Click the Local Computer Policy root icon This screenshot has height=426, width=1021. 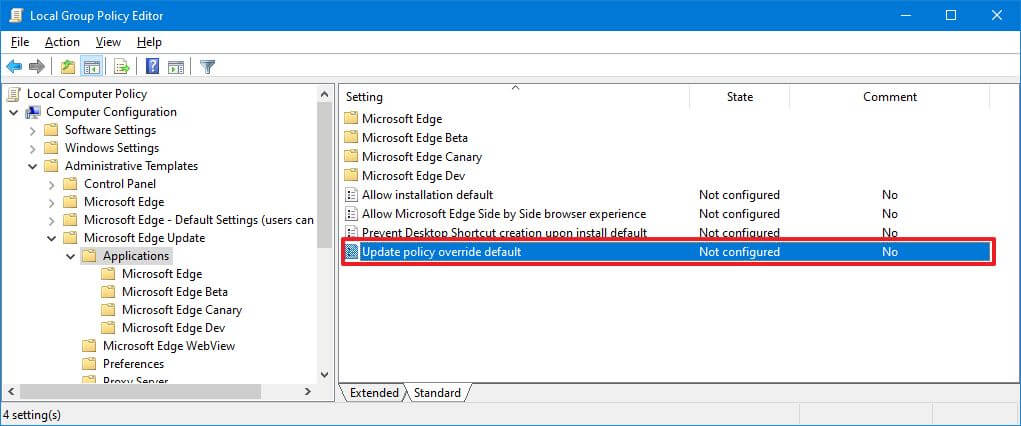point(14,94)
